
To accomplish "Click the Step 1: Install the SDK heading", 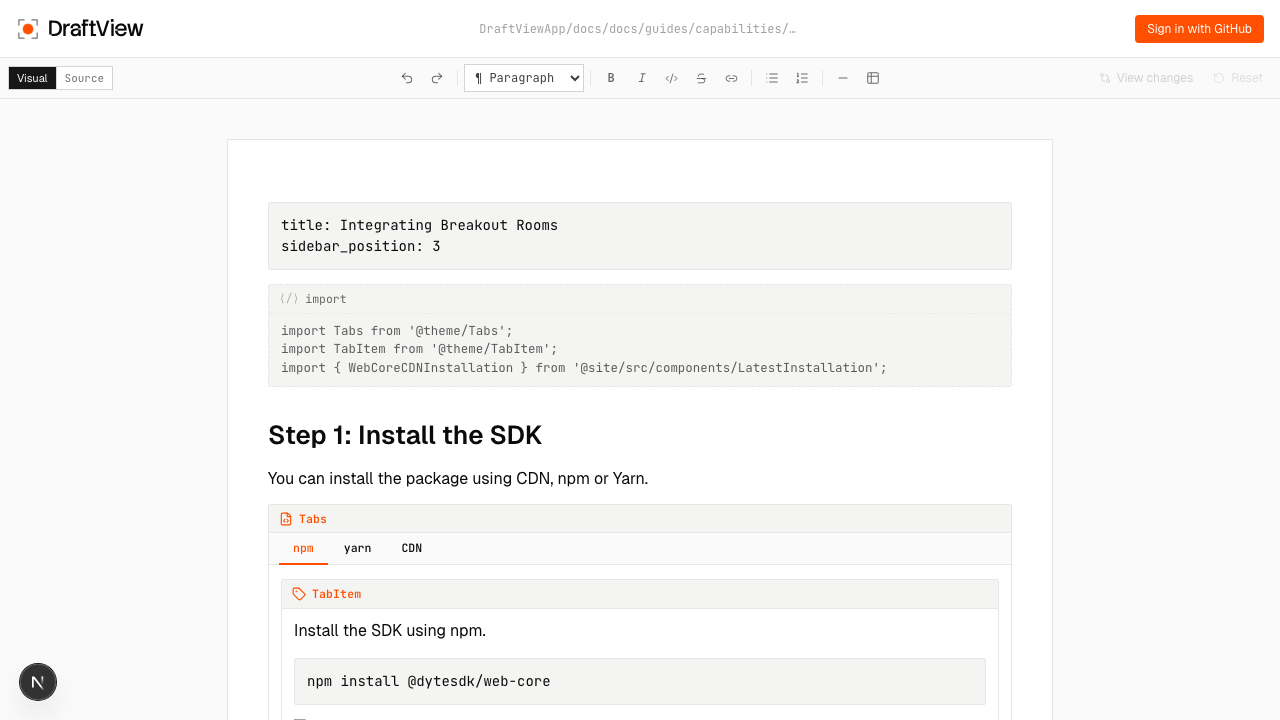I will [x=405, y=435].
